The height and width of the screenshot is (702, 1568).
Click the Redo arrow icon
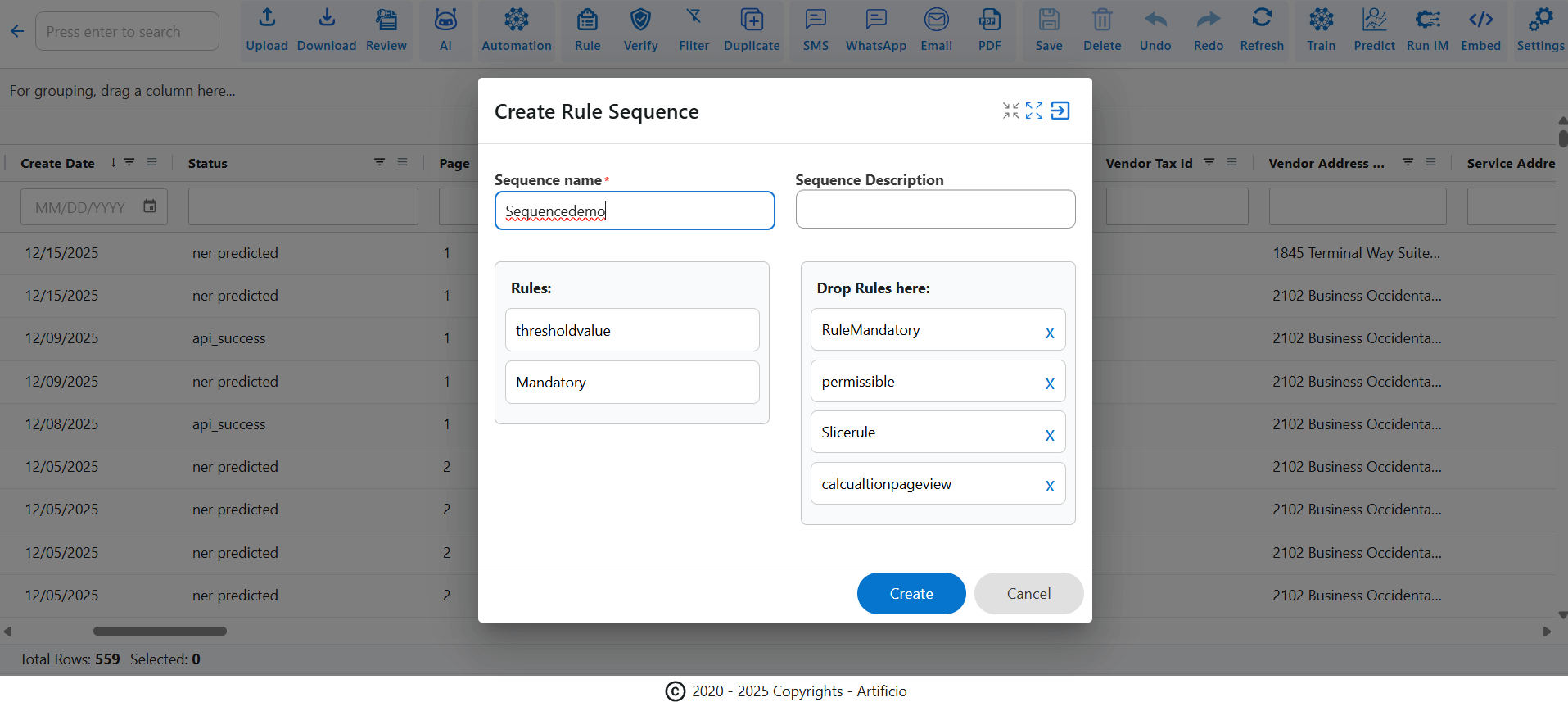point(1209,19)
